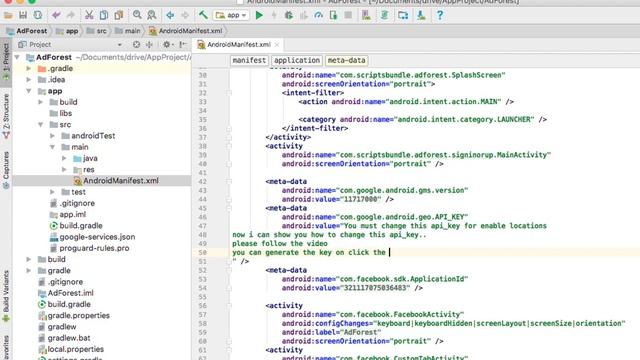Click the Attach debugger to process icon

pos(333,16)
